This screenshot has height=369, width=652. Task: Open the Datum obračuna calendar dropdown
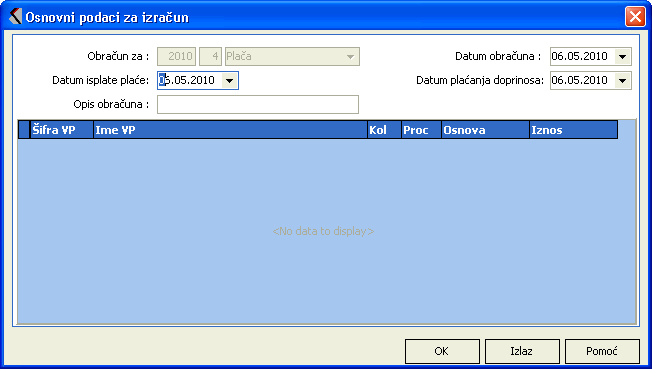(x=622, y=57)
